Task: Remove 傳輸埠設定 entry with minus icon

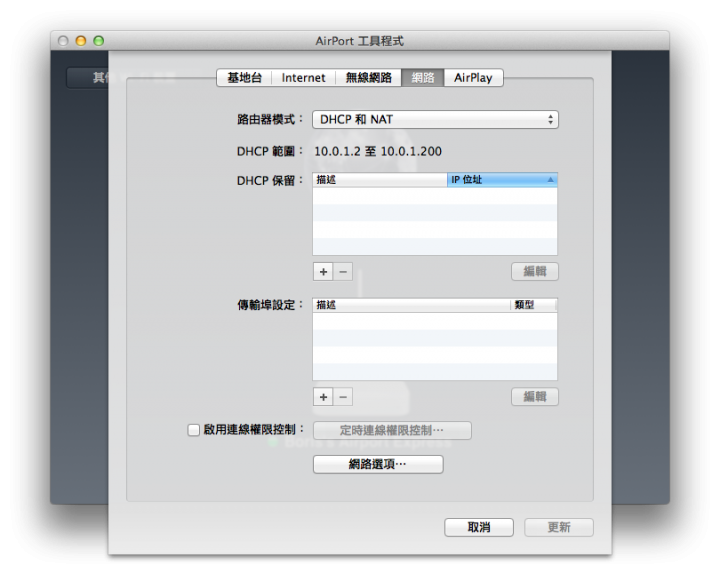Action: pyautogui.click(x=343, y=397)
